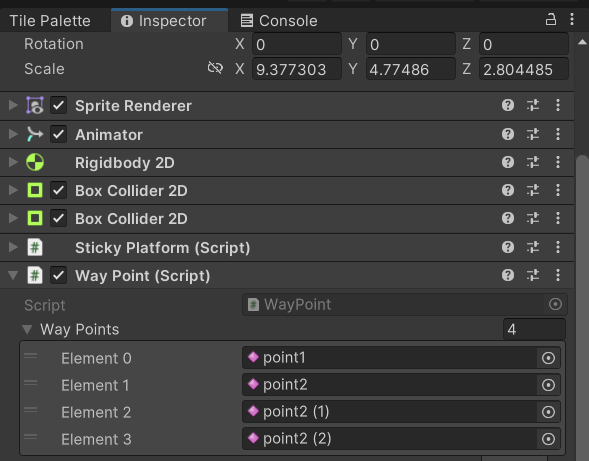Disable the Sprite Renderer checkbox
Image resolution: width=589 pixels, height=461 pixels.
tap(59, 105)
